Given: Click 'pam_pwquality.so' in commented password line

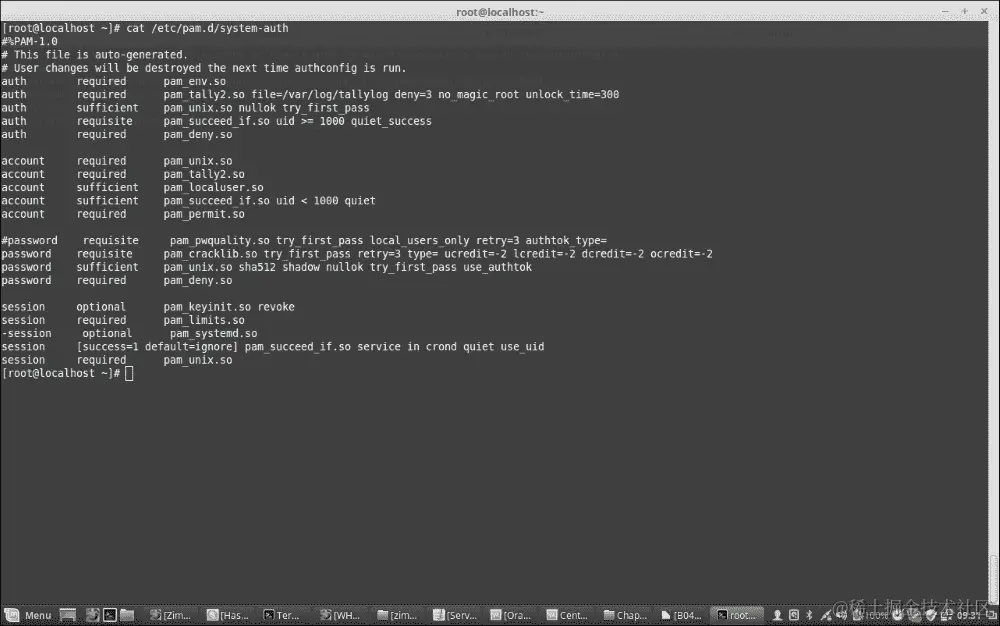Looking at the screenshot, I should coord(220,240).
